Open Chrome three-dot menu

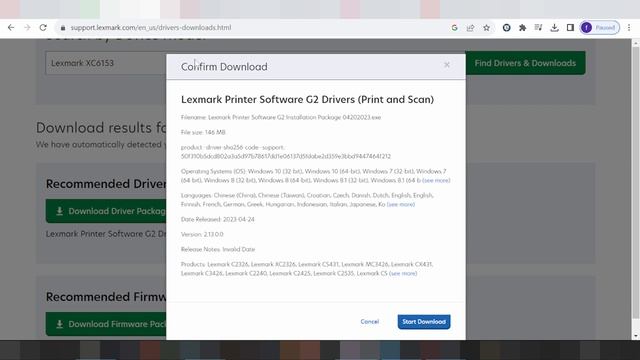click(629, 28)
